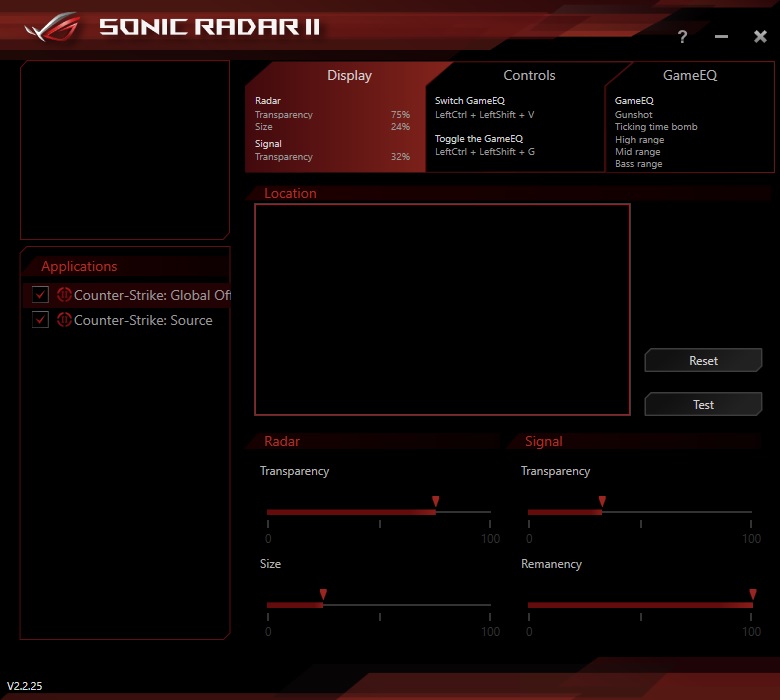This screenshot has width=780, height=700.
Task: Adjust the Radar Transparency slider handle
Action: pos(436,501)
